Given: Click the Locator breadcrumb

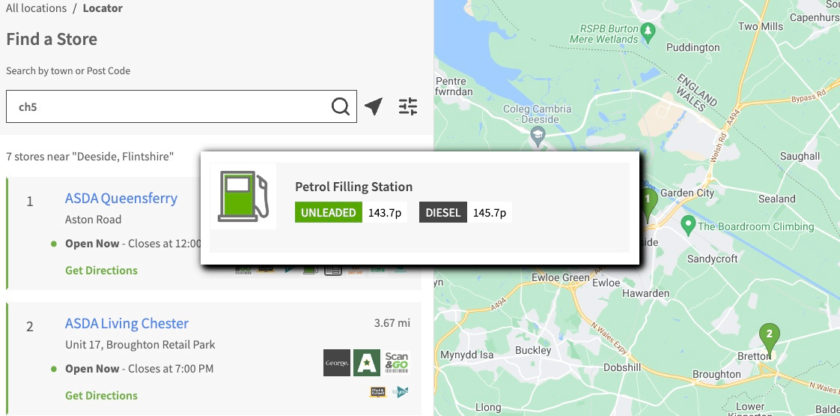Looking at the screenshot, I should tap(102, 9).
